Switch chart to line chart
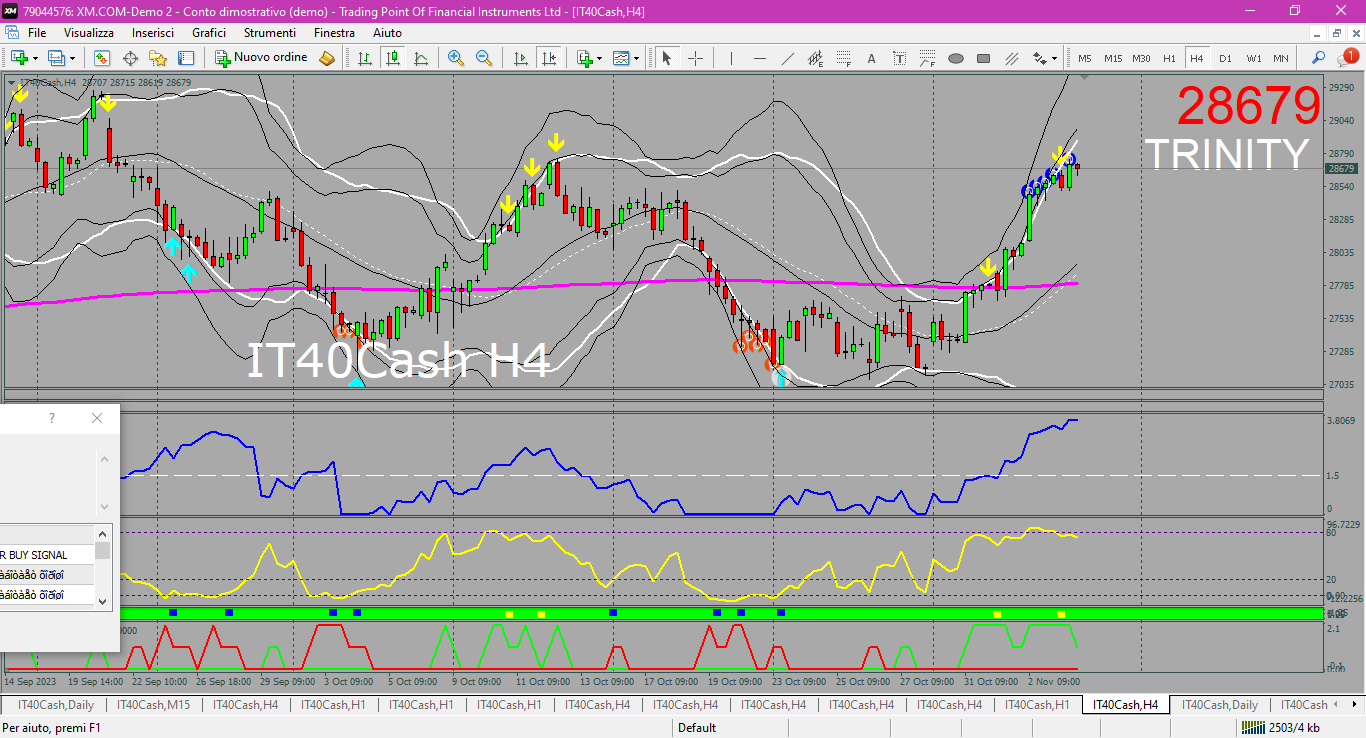This screenshot has width=1366, height=738. coord(421,58)
